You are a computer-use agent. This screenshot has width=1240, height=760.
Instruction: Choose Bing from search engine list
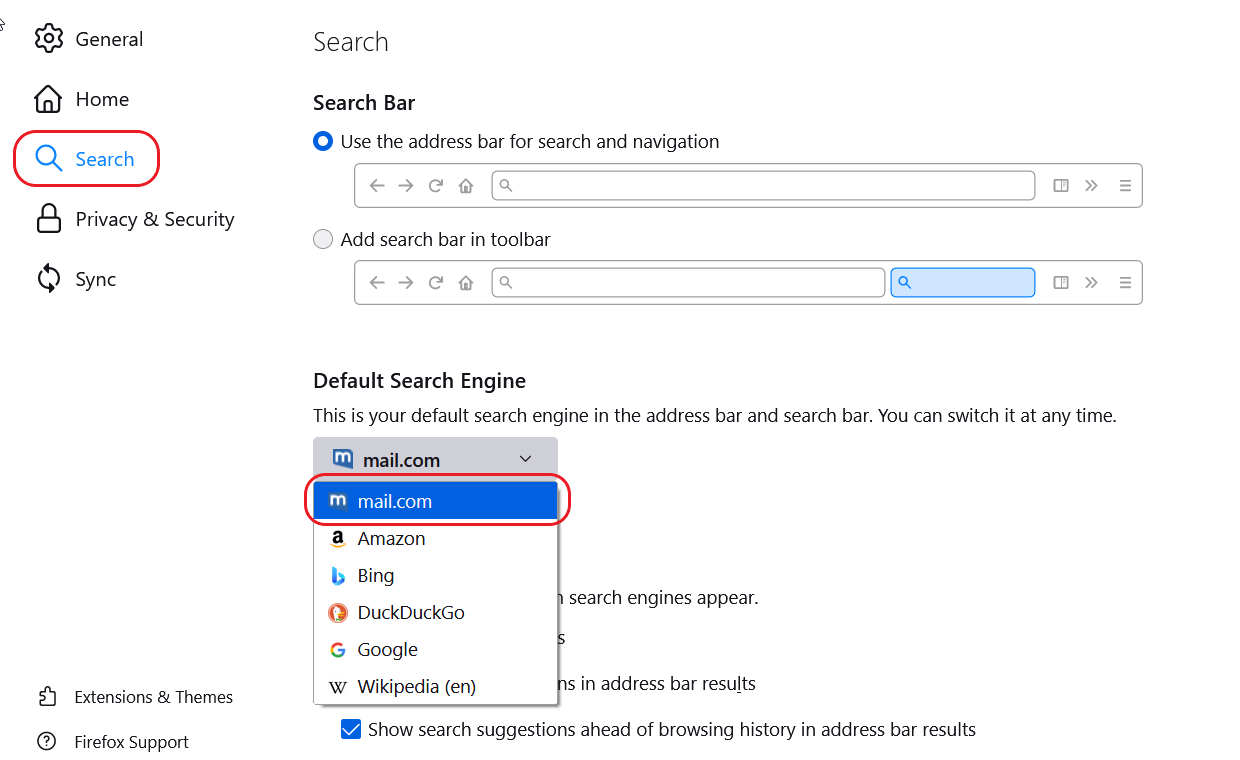tap(435, 576)
